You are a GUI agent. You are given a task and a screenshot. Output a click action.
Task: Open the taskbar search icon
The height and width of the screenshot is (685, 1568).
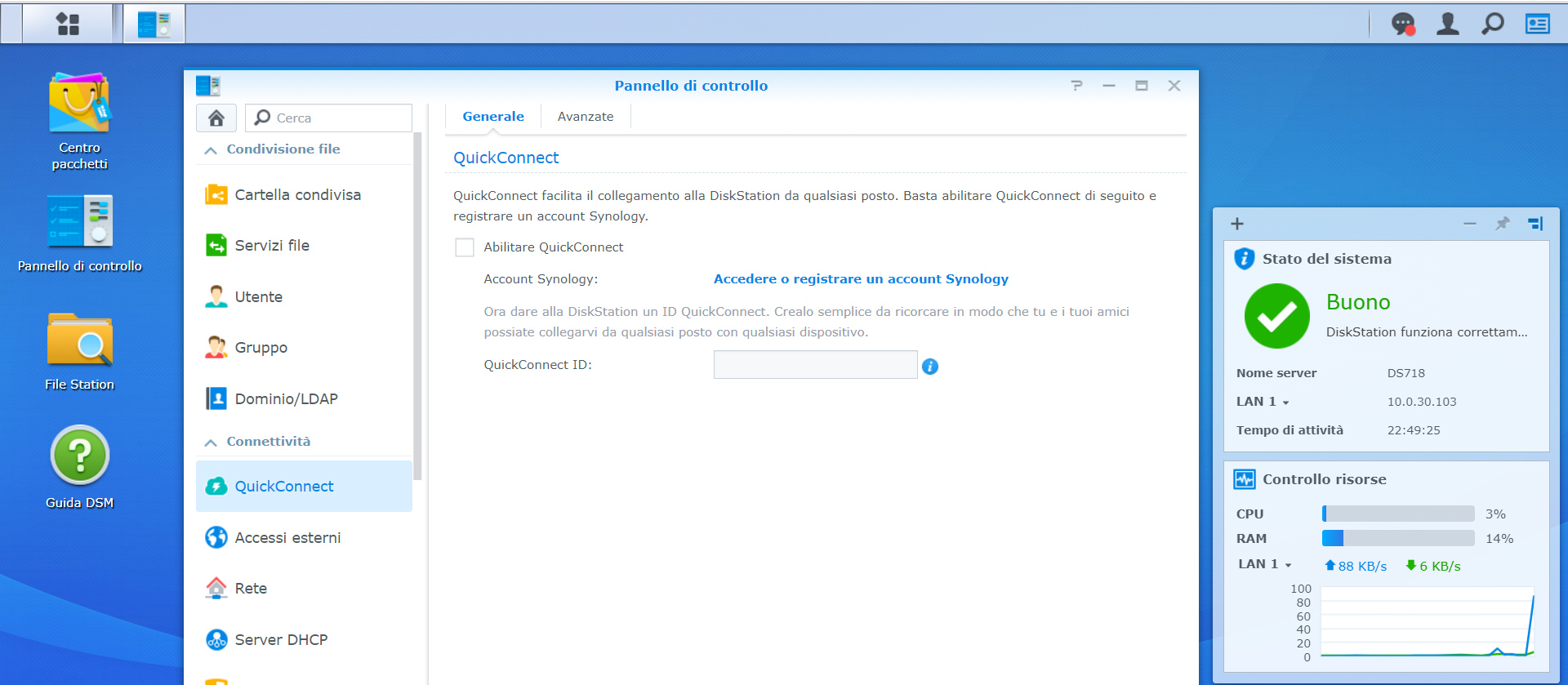(1493, 24)
